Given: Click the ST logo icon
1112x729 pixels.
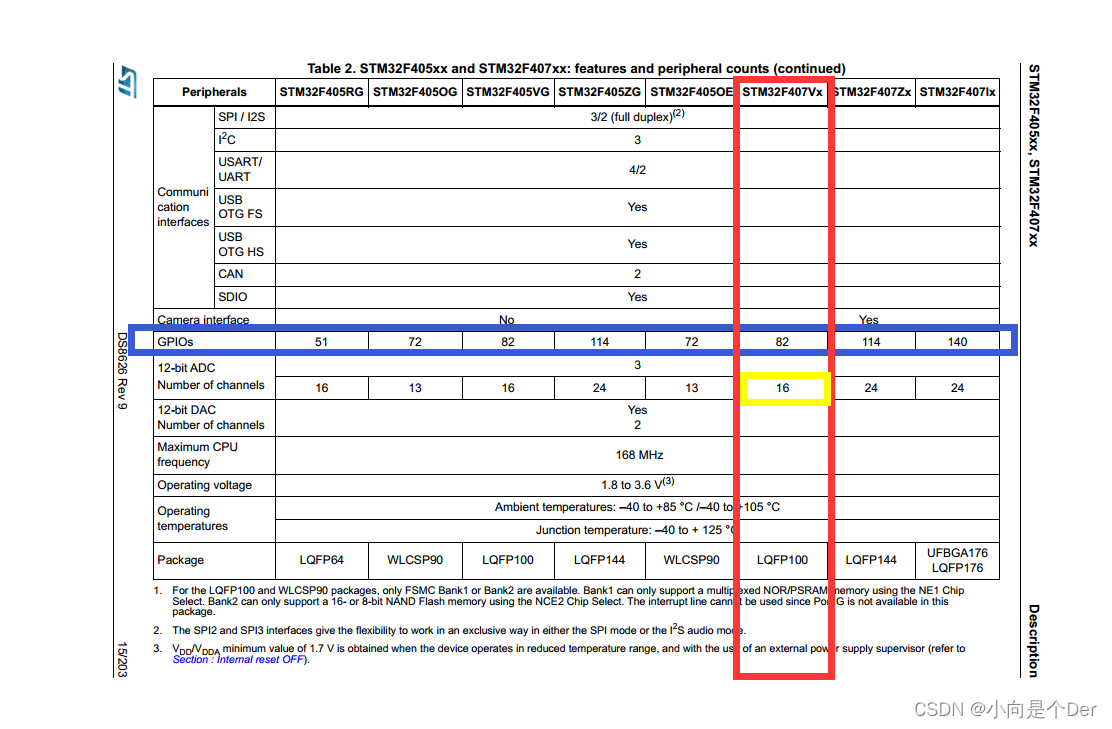Looking at the screenshot, I should click(x=128, y=82).
